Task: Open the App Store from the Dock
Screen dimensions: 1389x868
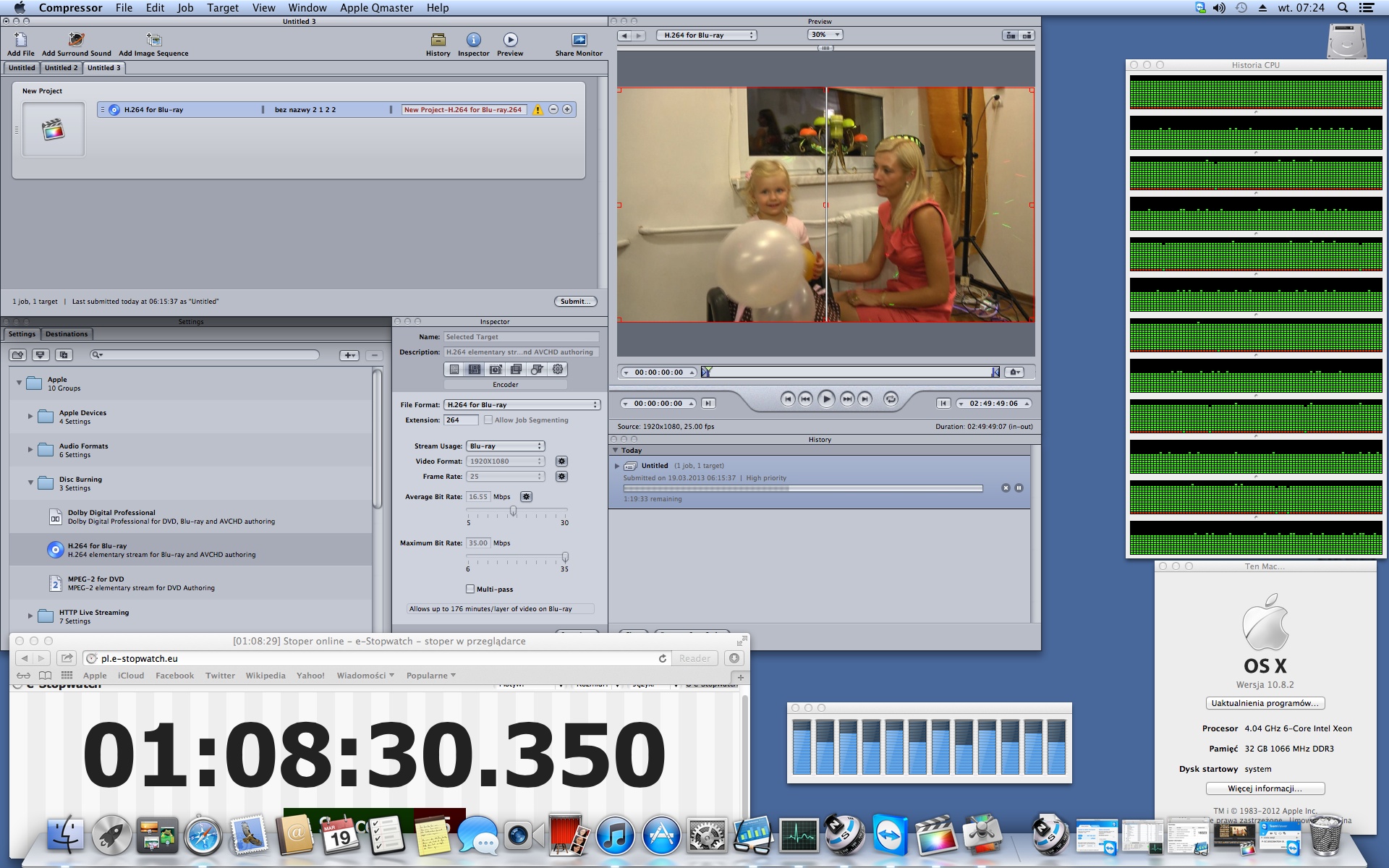Action: [661, 835]
